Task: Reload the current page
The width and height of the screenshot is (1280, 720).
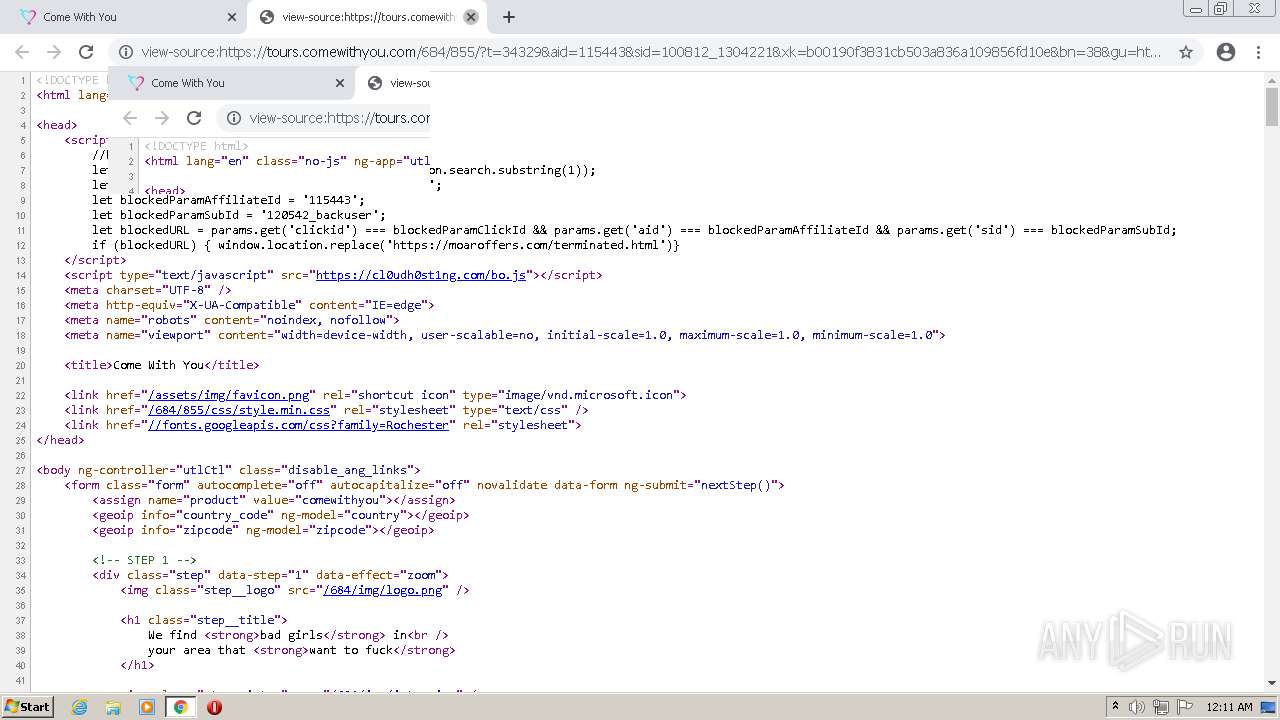Action: 86,52
